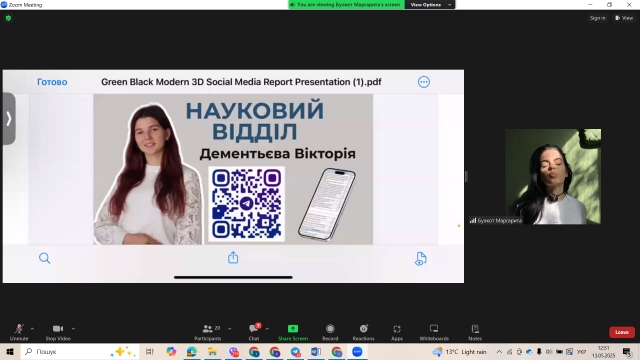
Task: Stop Video camera toggle
Action: pos(58,332)
